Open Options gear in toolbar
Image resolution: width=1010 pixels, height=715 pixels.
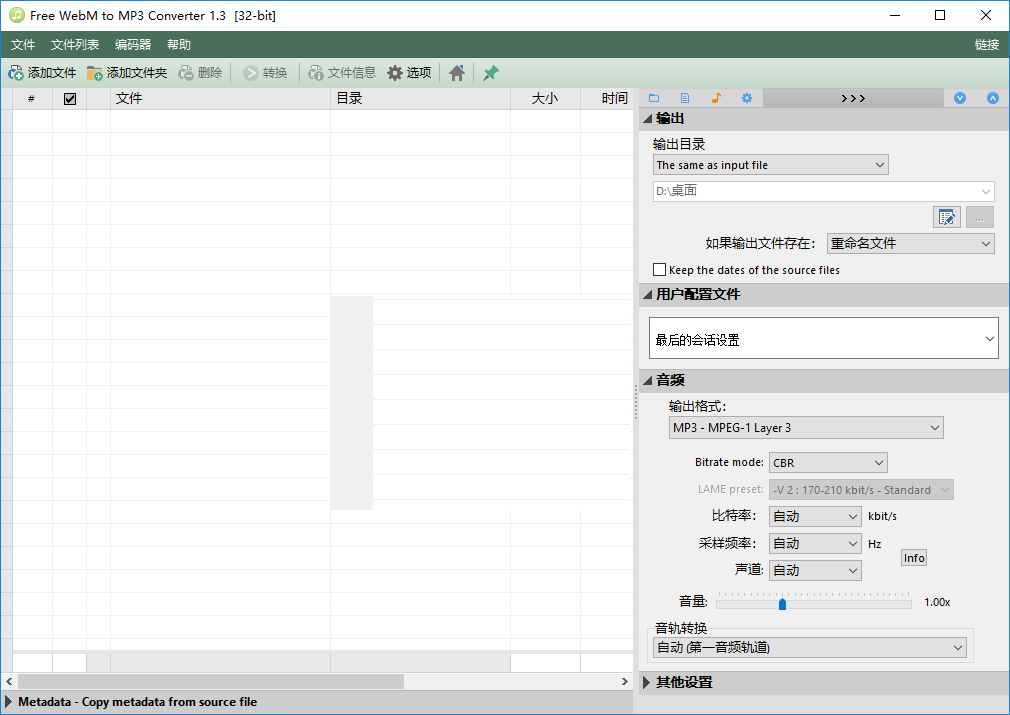click(x=395, y=73)
